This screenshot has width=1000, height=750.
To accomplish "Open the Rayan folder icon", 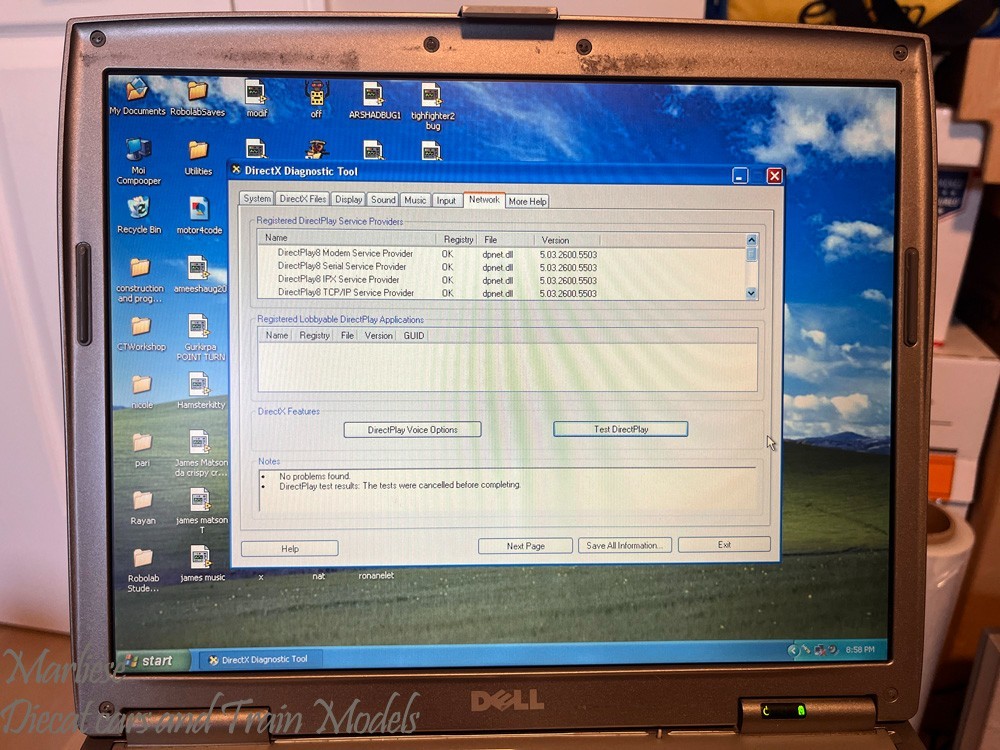I will pos(142,500).
